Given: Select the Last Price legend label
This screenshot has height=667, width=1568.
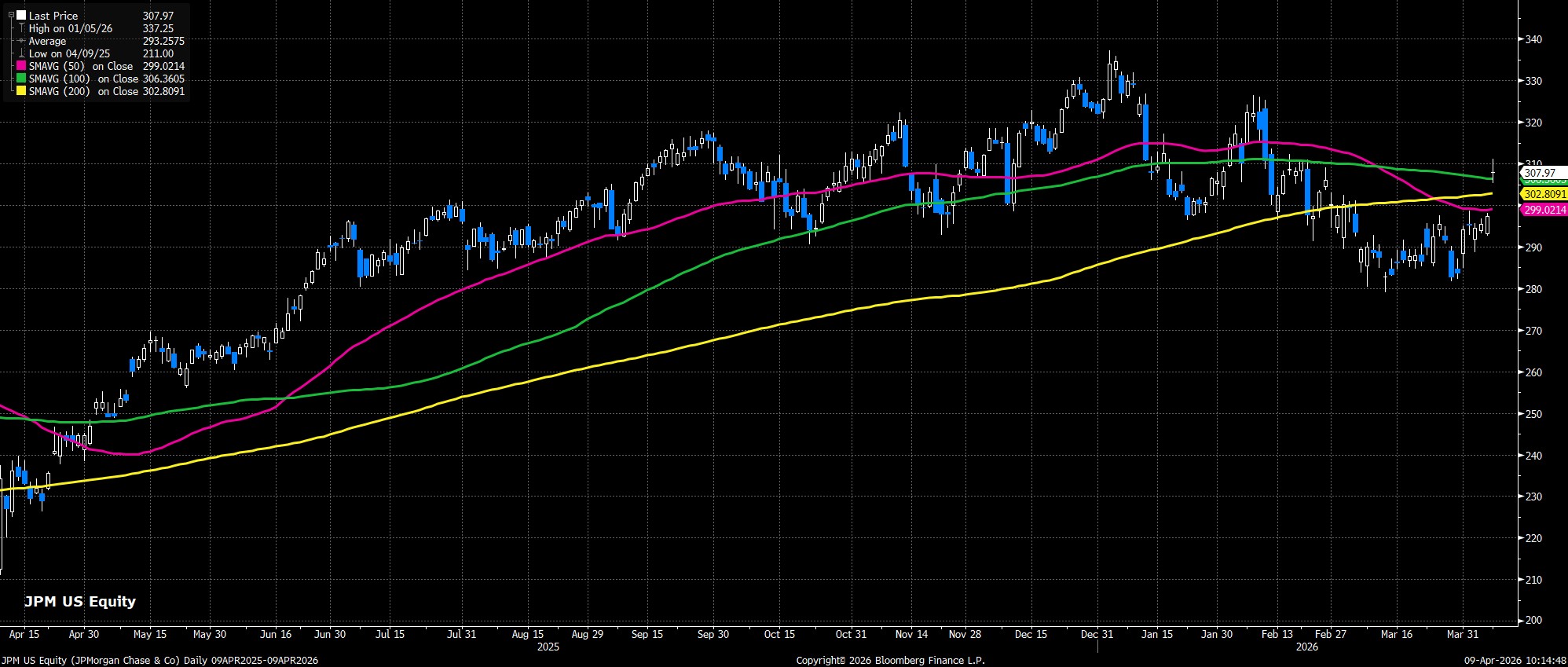Looking at the screenshot, I should pyautogui.click(x=53, y=16).
